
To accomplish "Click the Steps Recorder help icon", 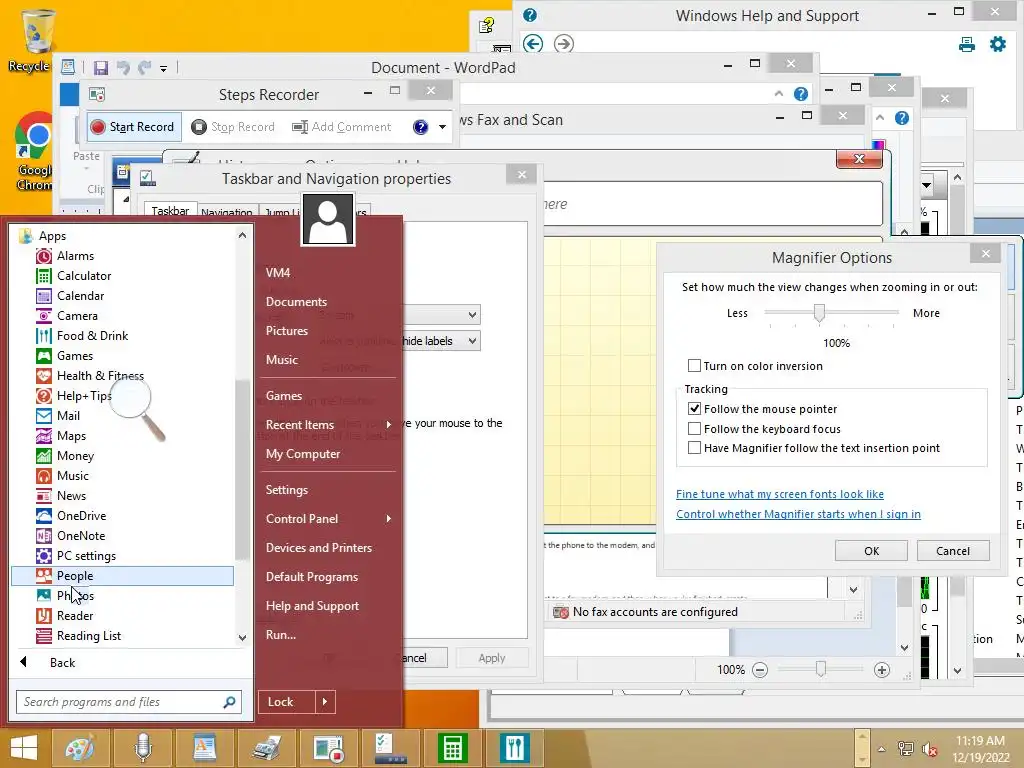I will (421, 127).
